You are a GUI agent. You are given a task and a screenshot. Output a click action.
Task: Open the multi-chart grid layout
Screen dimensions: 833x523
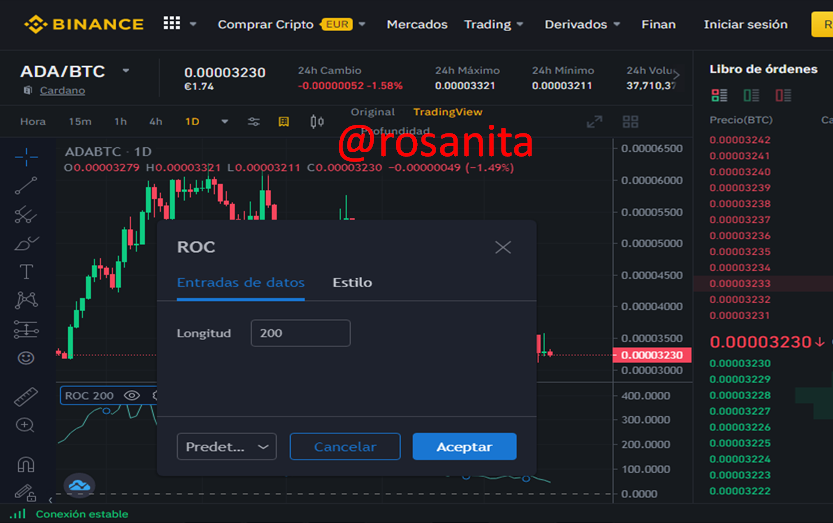coord(630,122)
